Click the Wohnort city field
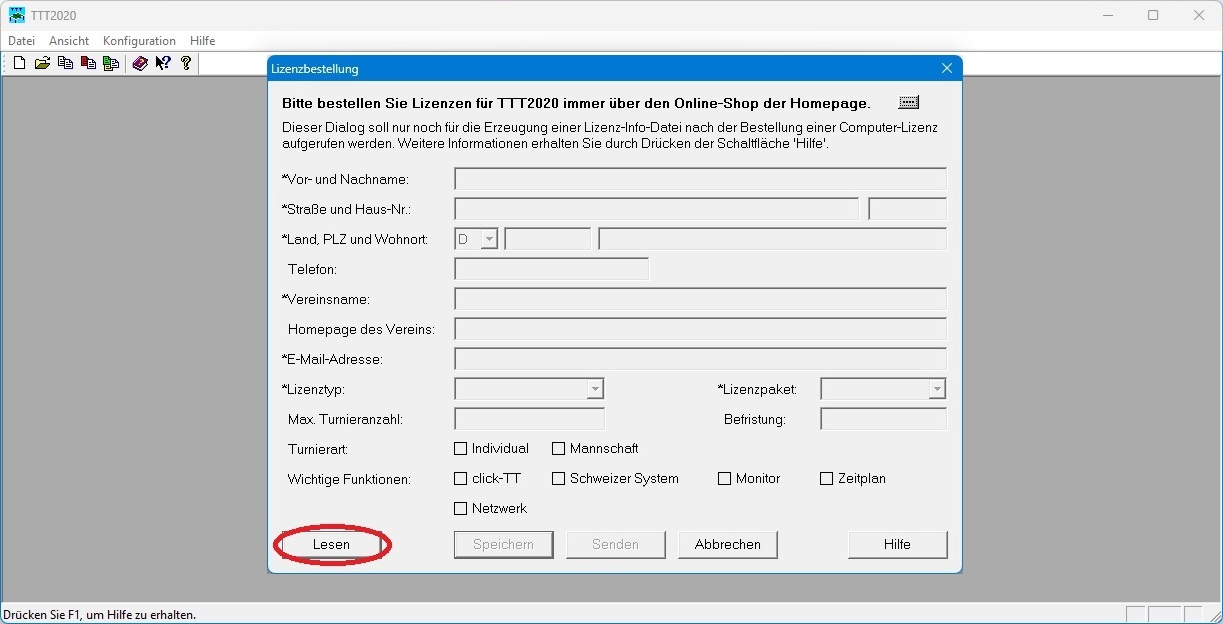 772,239
